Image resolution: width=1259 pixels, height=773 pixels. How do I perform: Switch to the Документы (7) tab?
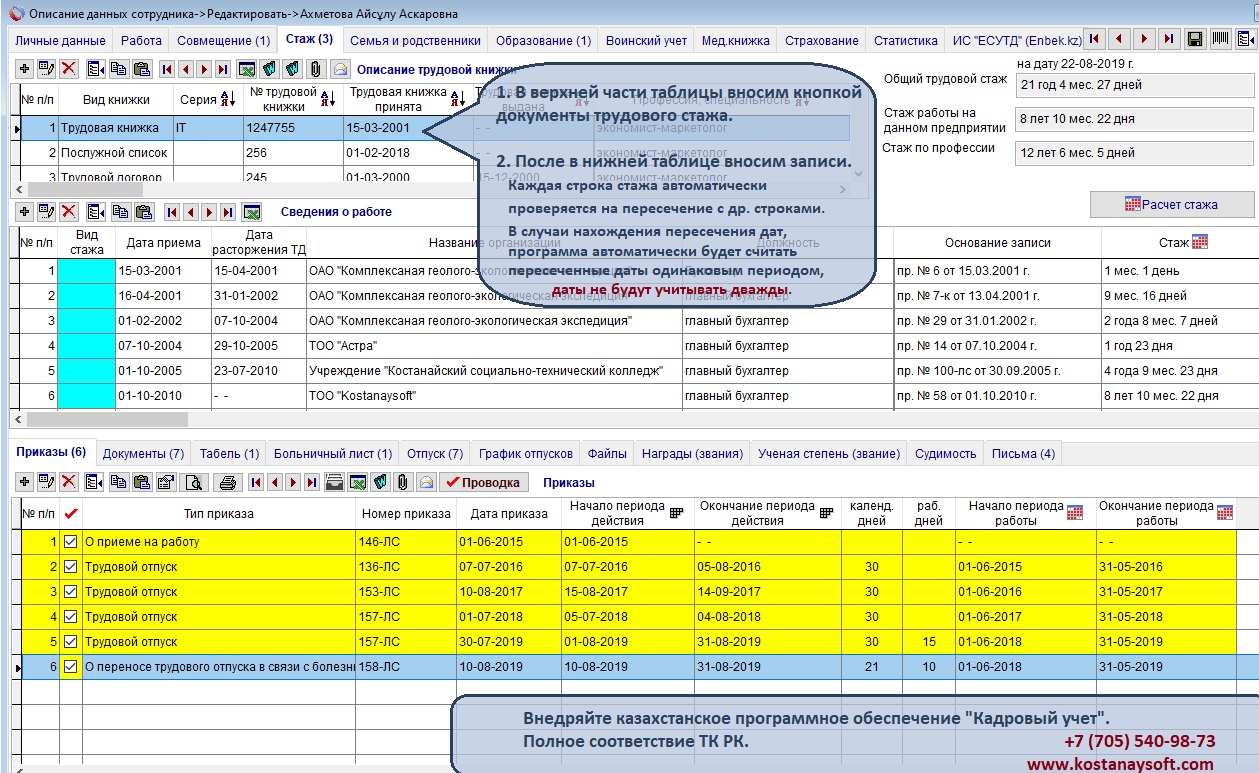143,454
